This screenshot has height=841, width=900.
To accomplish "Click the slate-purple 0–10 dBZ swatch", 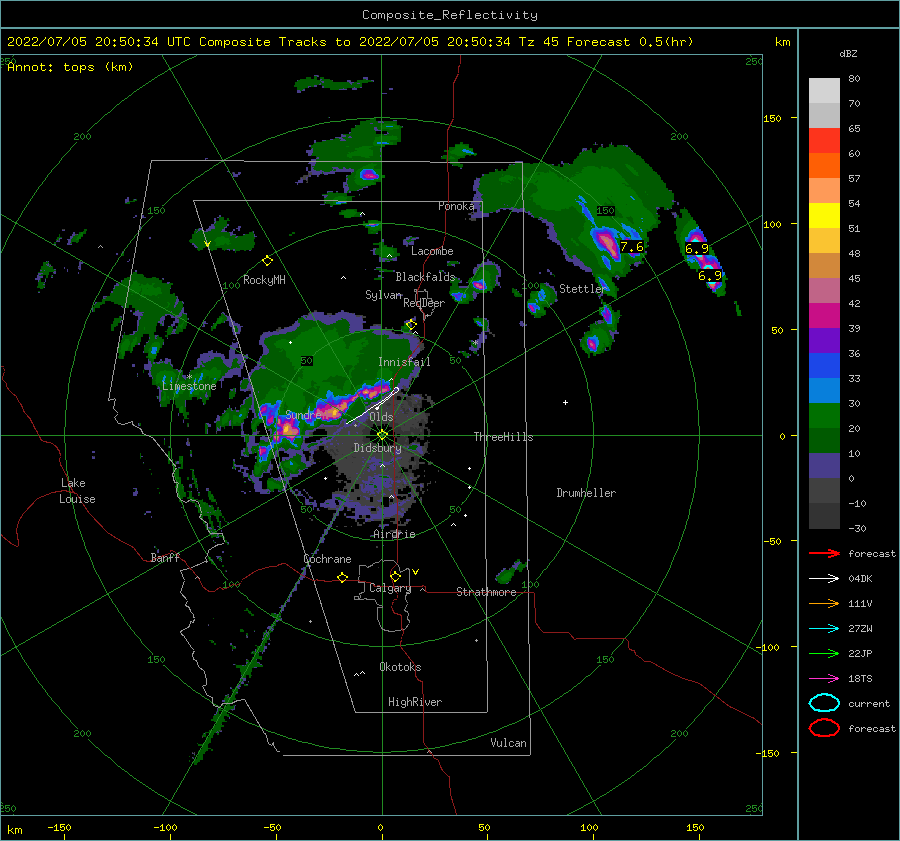I will point(824,466).
